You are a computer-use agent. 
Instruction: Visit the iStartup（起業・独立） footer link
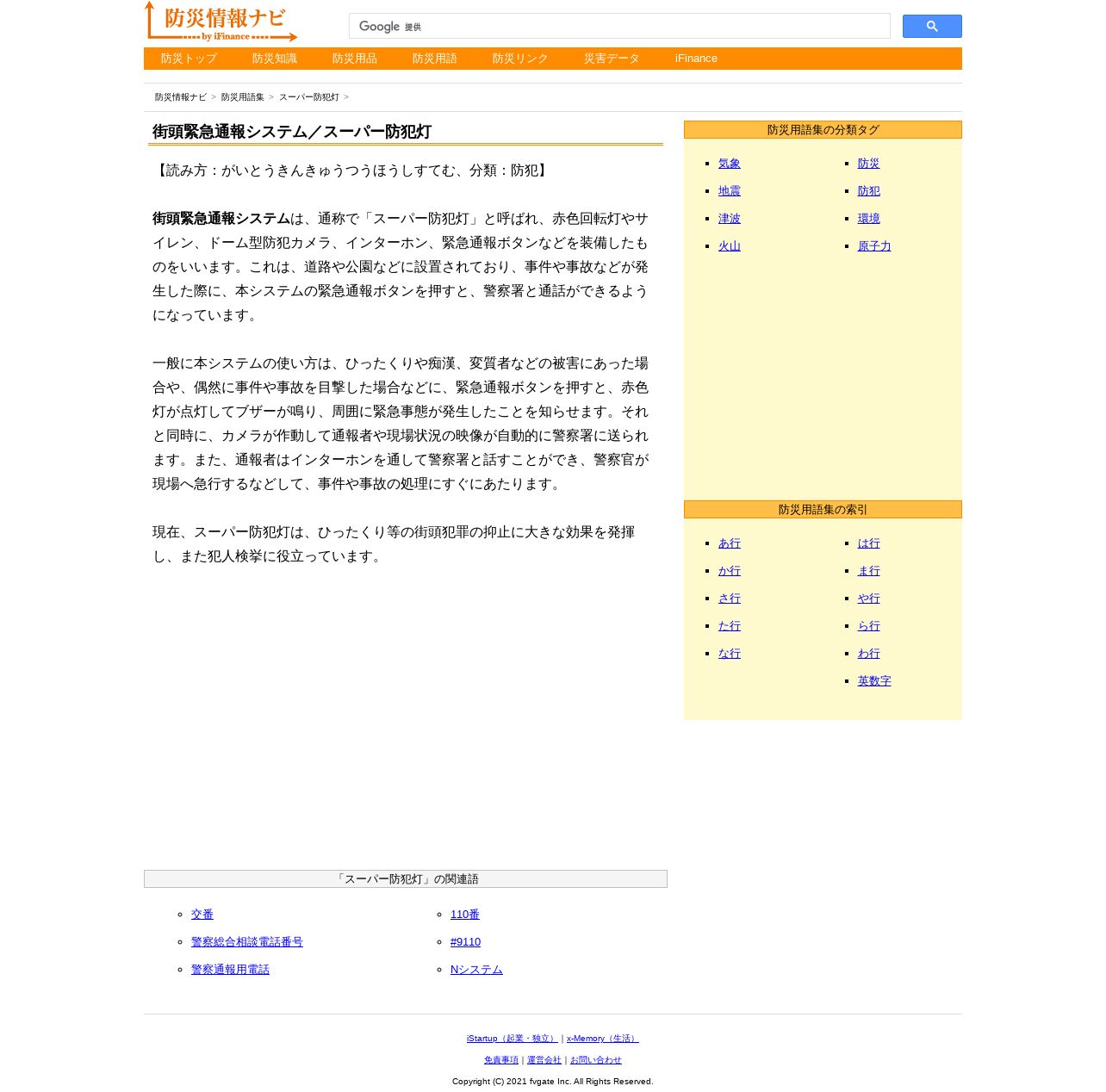513,1039
